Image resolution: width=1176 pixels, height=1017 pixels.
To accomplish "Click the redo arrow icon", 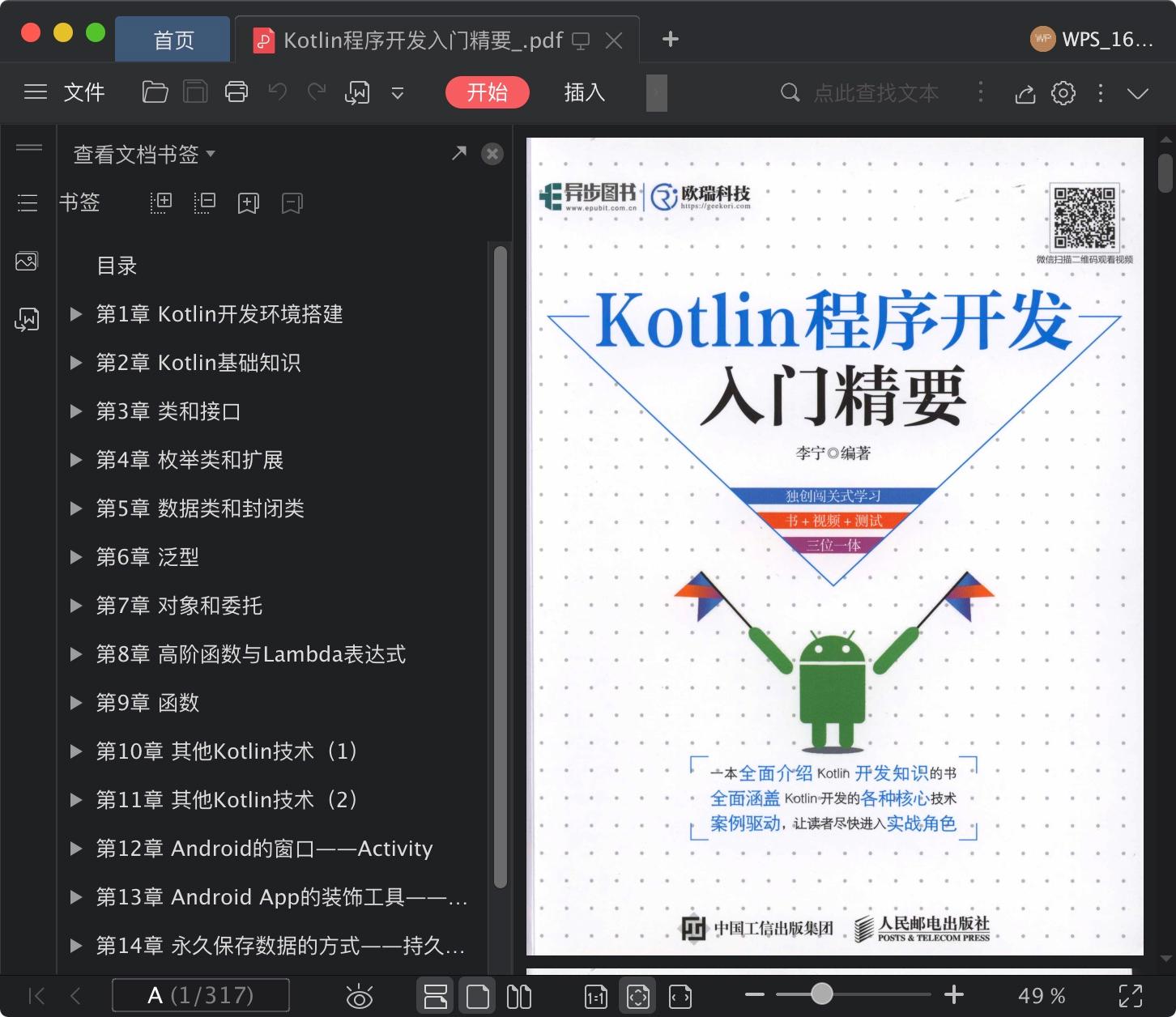I will click(317, 91).
